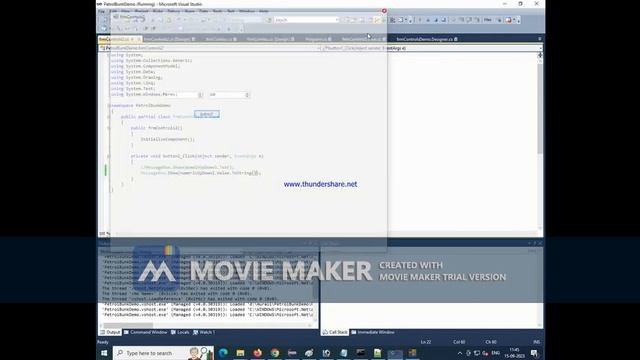Launch Microsoft Edge from taskbar
The height and width of the screenshot is (360, 640).
(223, 353)
